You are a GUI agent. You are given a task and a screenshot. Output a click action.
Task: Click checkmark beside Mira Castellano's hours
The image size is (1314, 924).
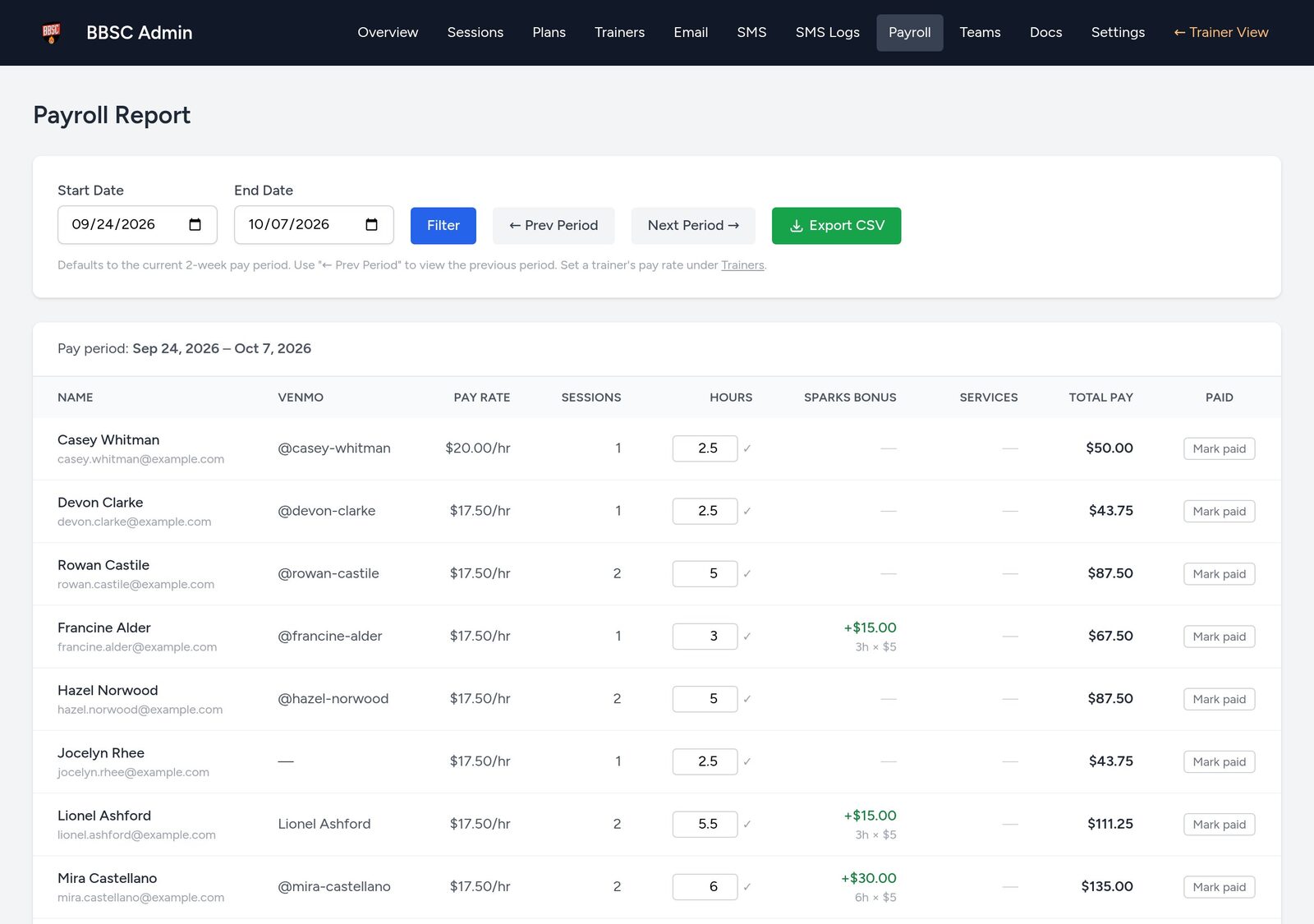(747, 887)
